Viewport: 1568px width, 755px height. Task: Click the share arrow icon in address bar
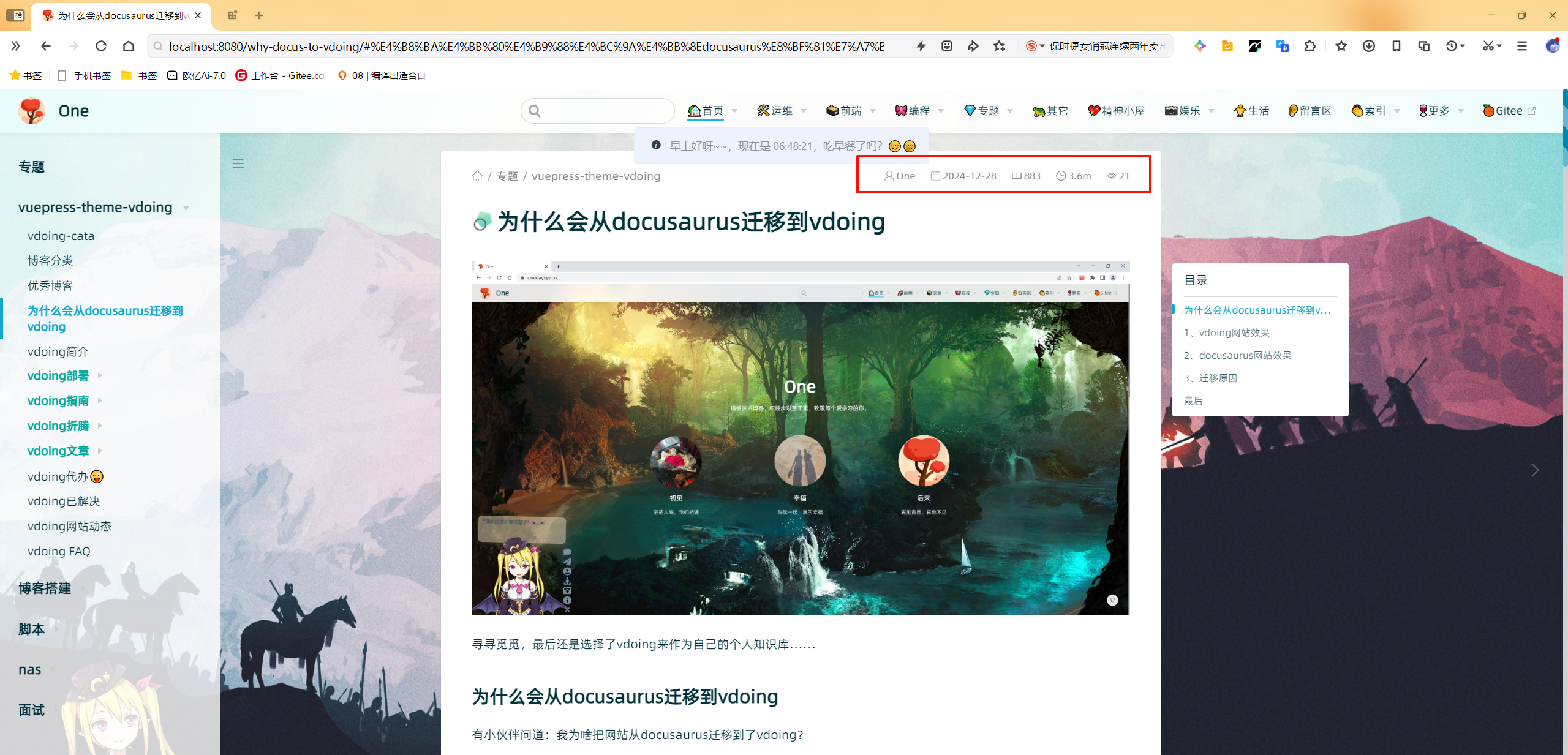[973, 46]
